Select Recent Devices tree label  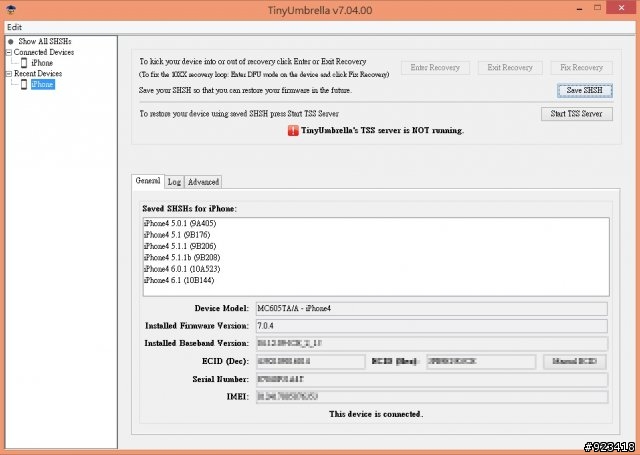pyautogui.click(x=38, y=73)
